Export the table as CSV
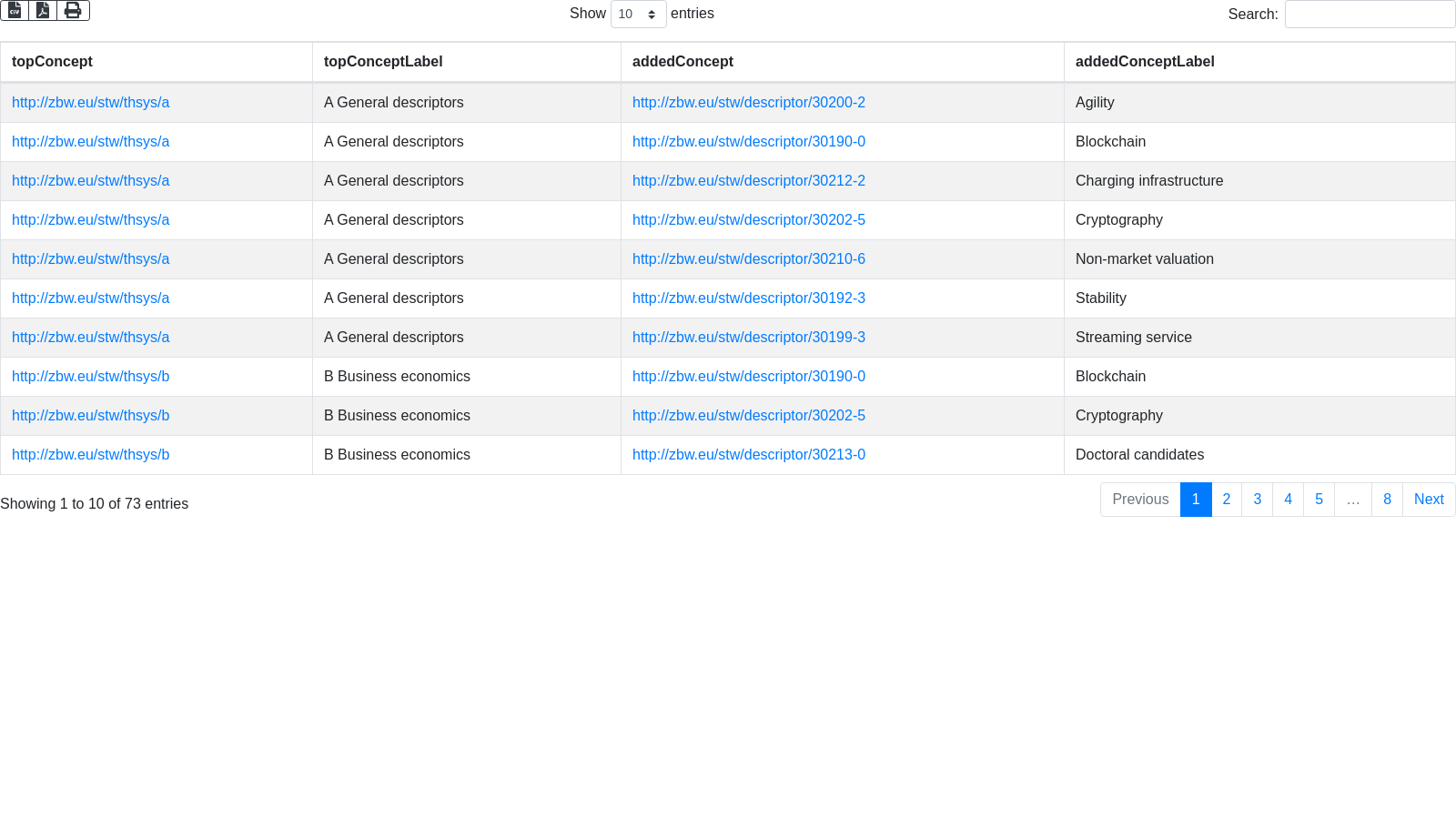 pos(15,10)
